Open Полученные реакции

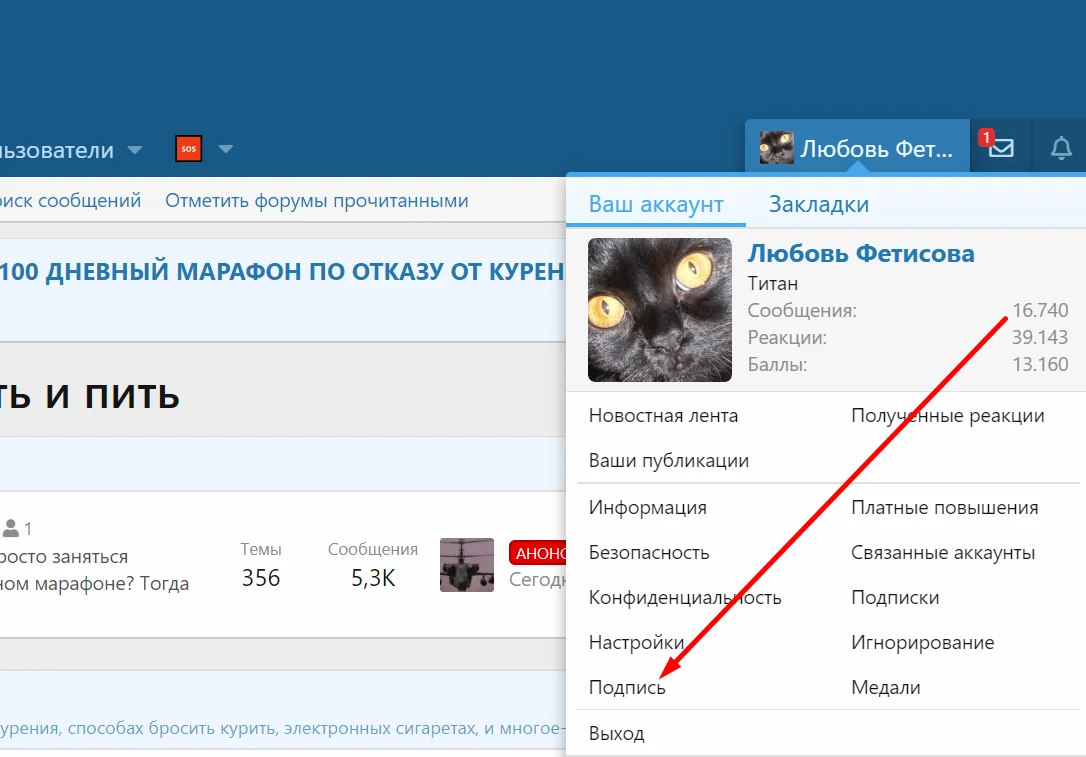(x=946, y=415)
